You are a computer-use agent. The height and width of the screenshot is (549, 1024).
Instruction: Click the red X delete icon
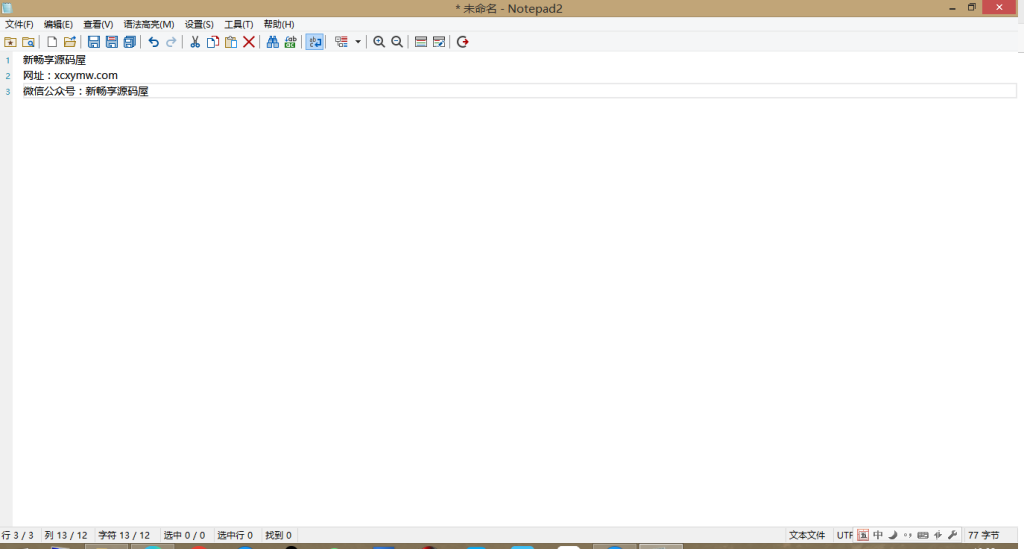249,42
